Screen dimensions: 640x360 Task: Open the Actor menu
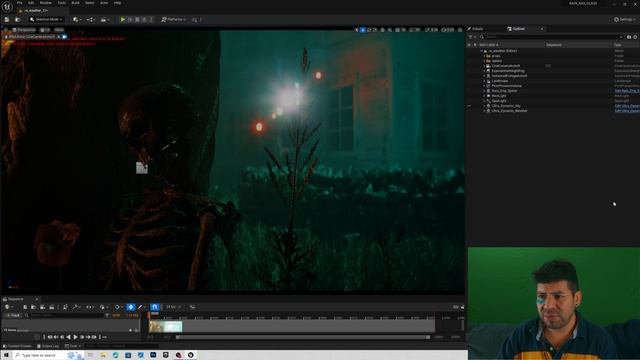click(x=104, y=3)
